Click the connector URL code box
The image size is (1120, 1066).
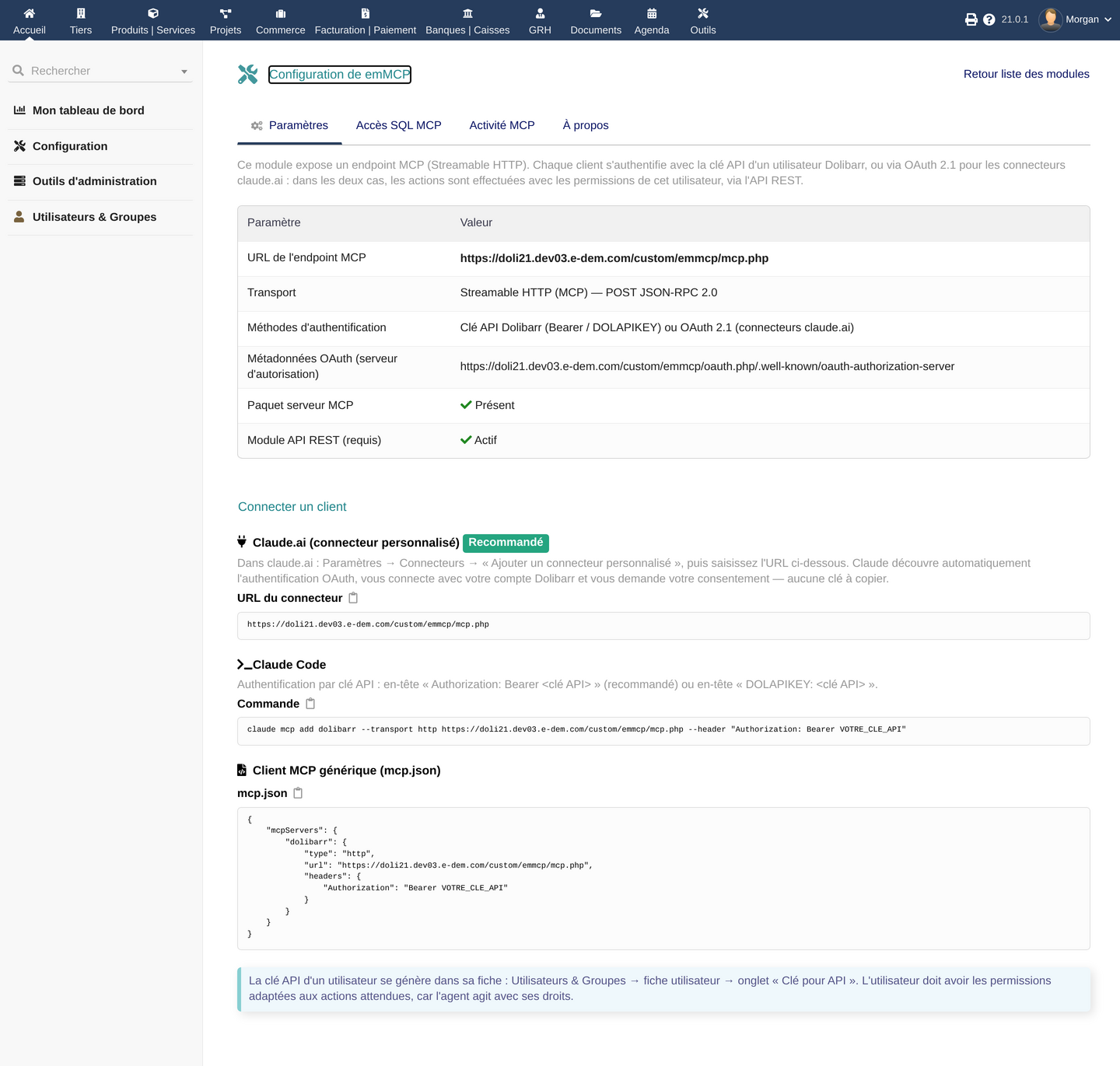click(663, 625)
